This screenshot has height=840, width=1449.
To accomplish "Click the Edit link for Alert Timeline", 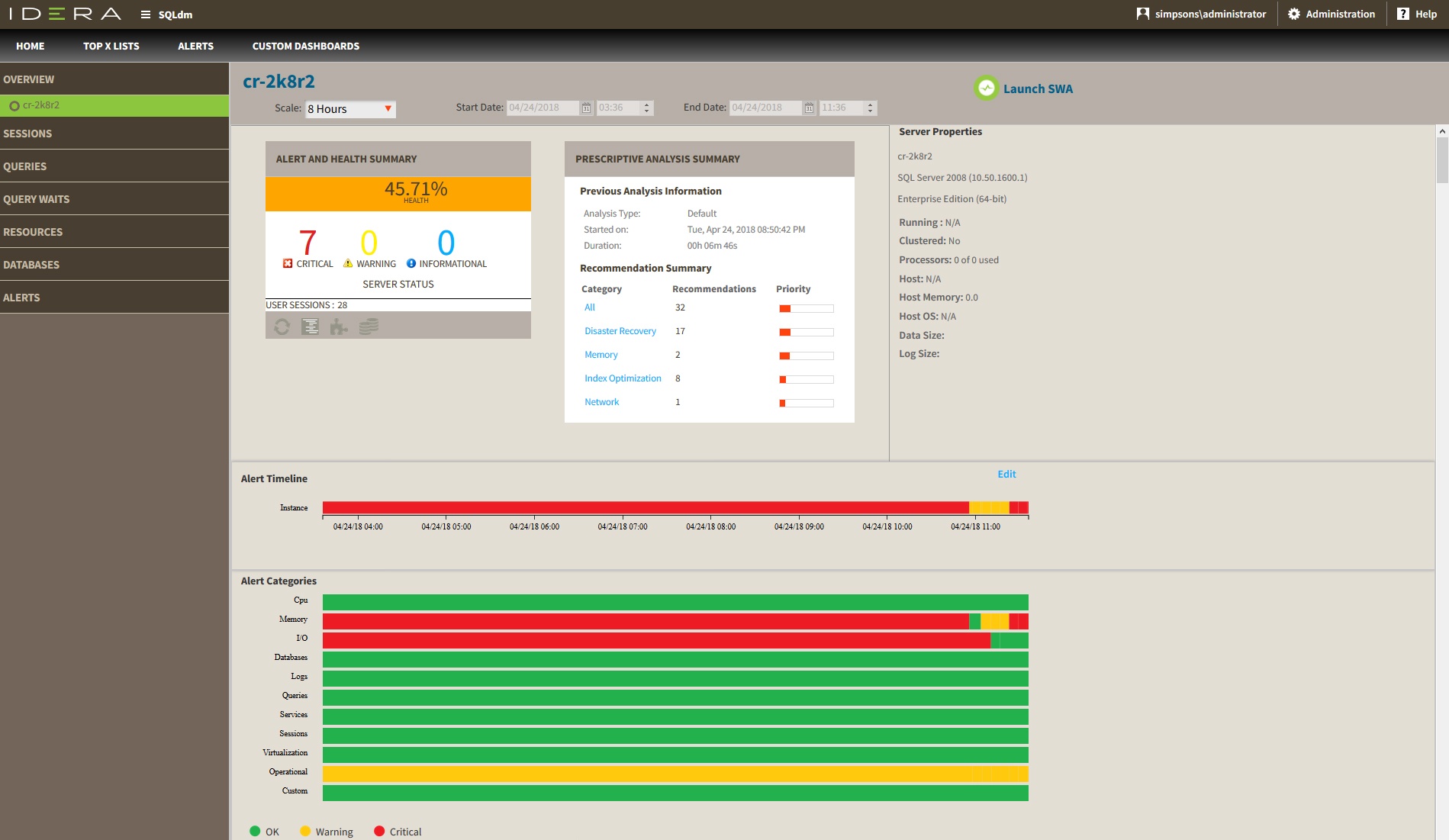I will [1006, 474].
